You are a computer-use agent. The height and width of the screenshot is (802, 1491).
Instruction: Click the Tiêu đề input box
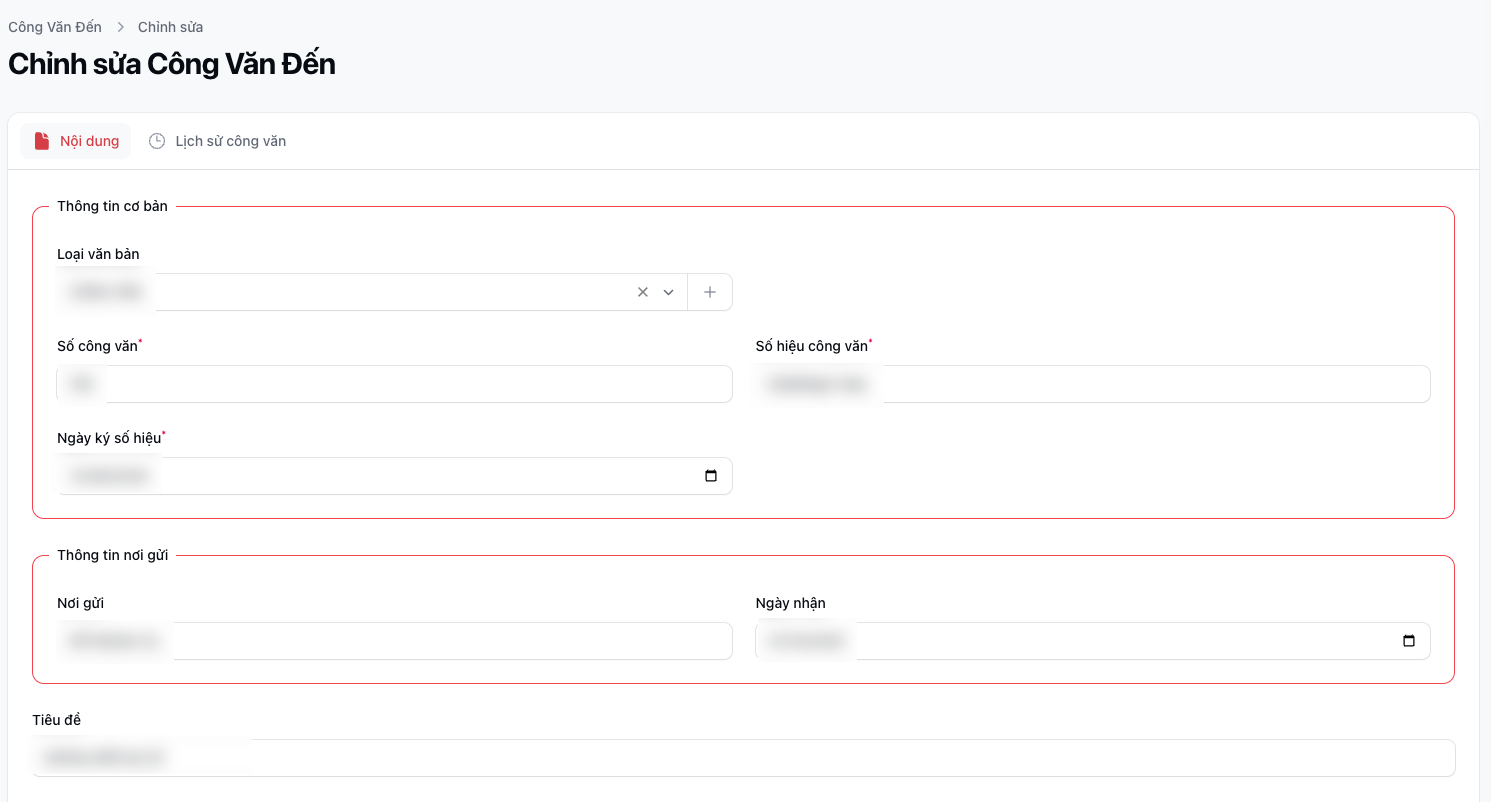tap(743, 758)
